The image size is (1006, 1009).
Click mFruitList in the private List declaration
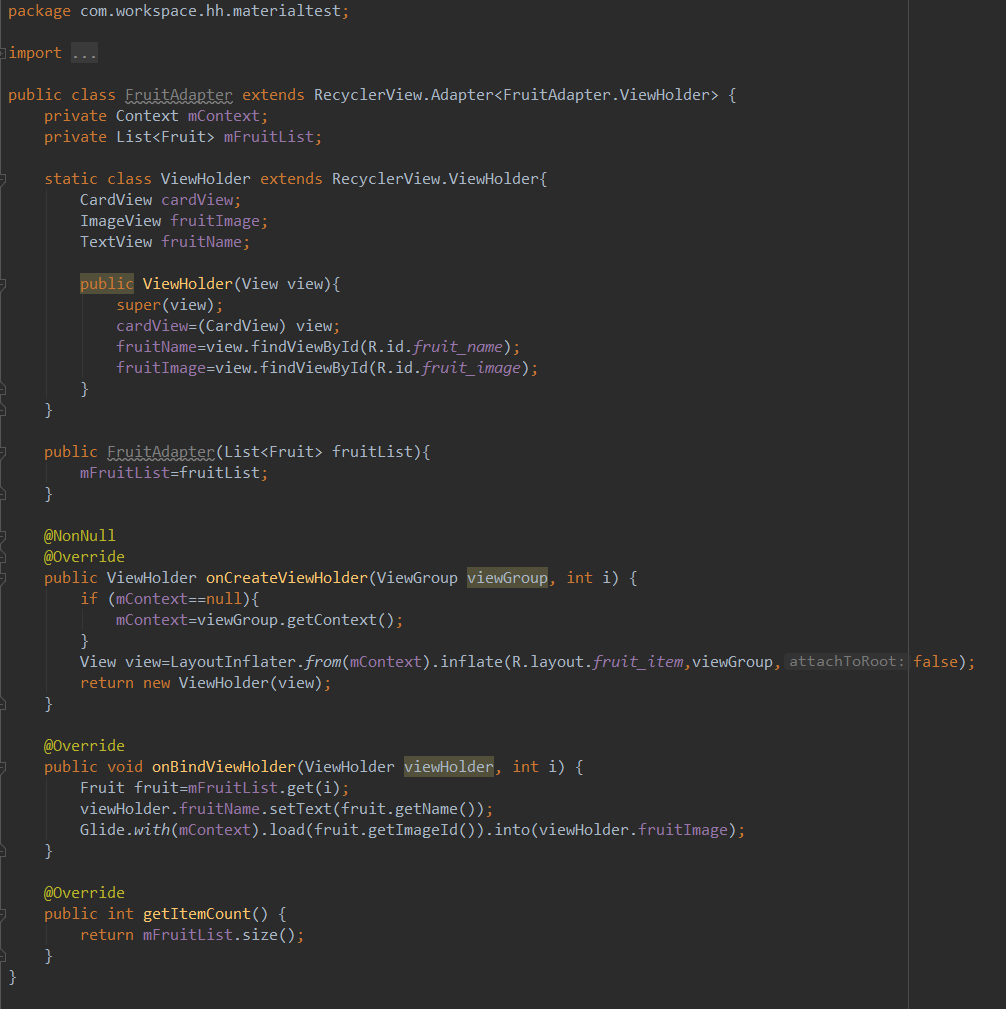[268, 137]
